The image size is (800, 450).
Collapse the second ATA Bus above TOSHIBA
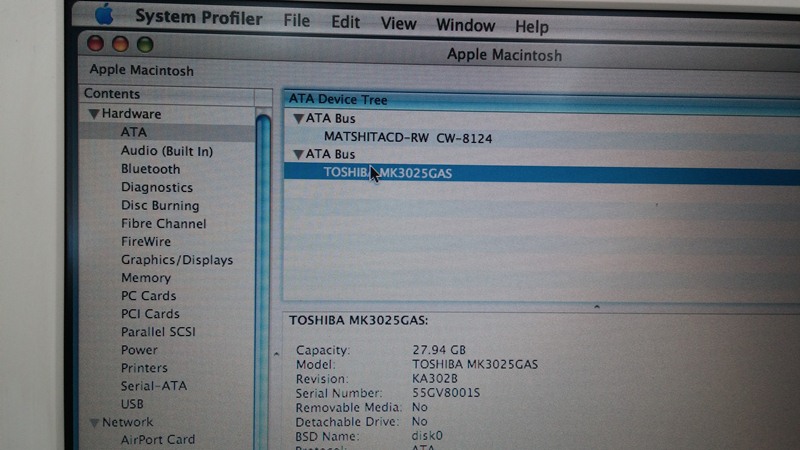tap(298, 154)
